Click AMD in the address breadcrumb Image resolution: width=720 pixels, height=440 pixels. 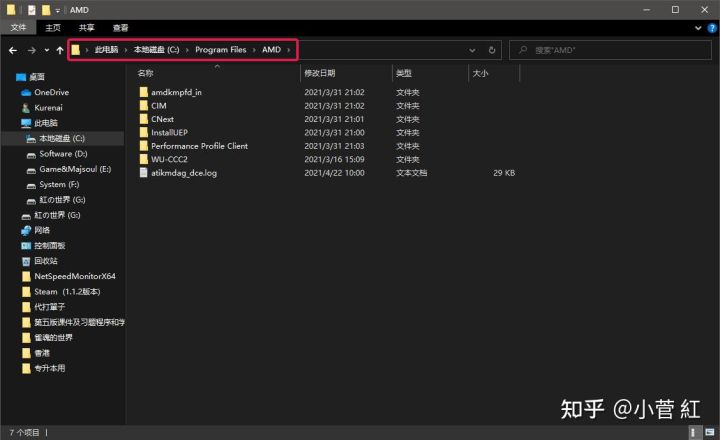tap(271, 50)
